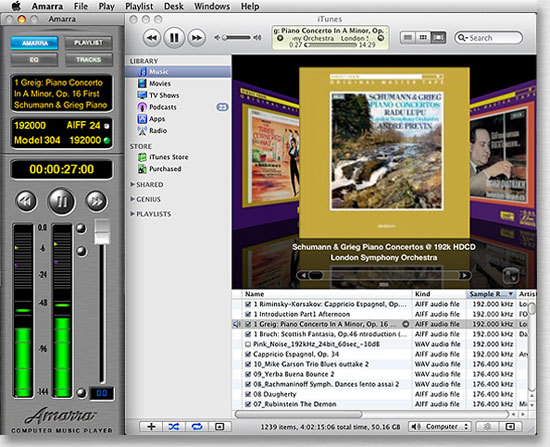Uncheck the Capriccio Espagnol, Op. 34 track
Viewport: 550px width, 447px height.
[x=248, y=354]
